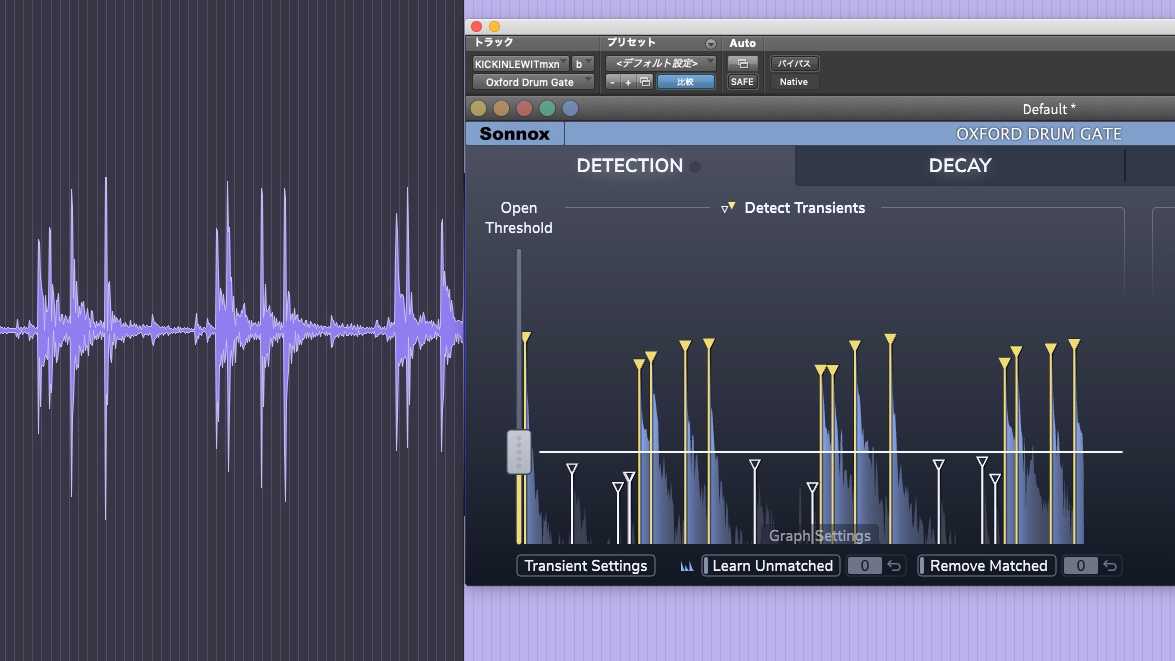This screenshot has width=1175, height=661.
Task: Enable Remove Matched mode
Action: (x=988, y=566)
